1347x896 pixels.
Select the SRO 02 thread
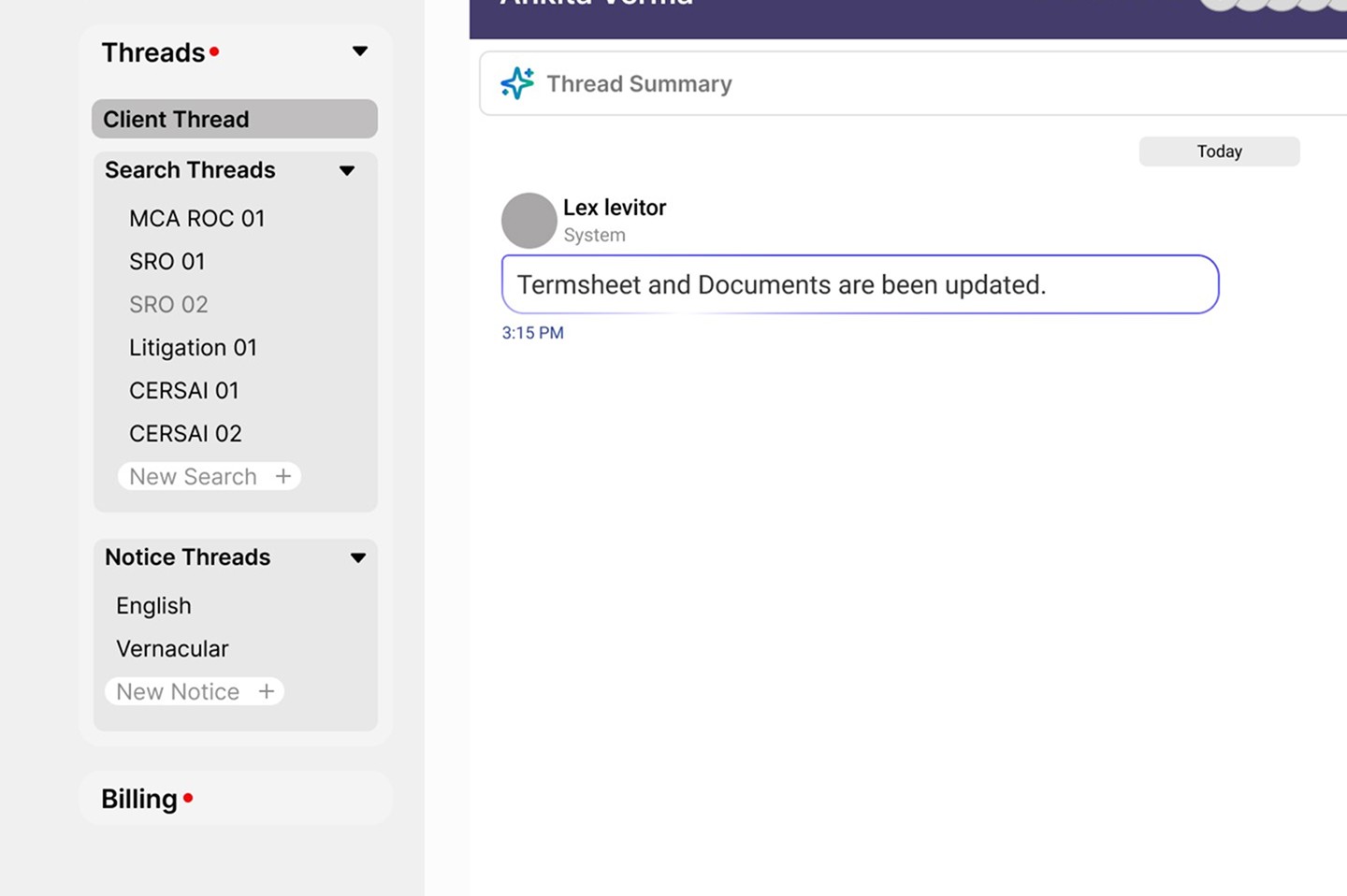click(168, 304)
